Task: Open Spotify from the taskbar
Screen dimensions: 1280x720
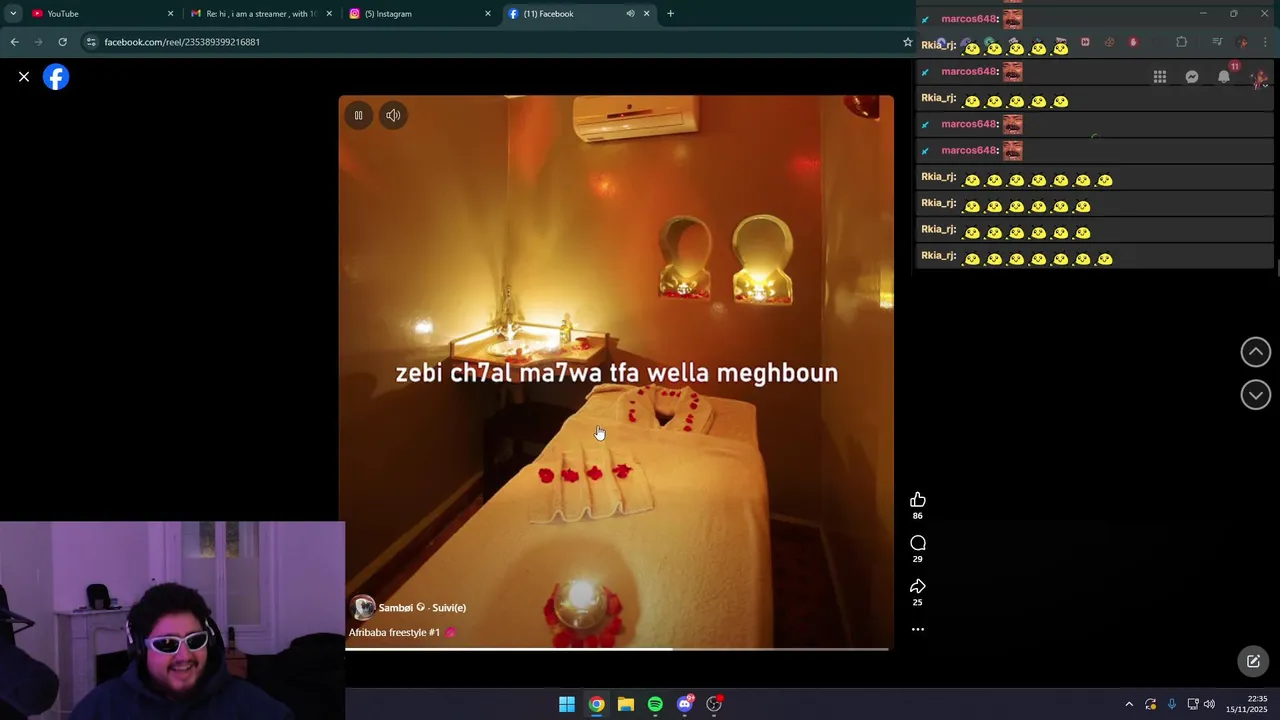Action: tap(655, 704)
